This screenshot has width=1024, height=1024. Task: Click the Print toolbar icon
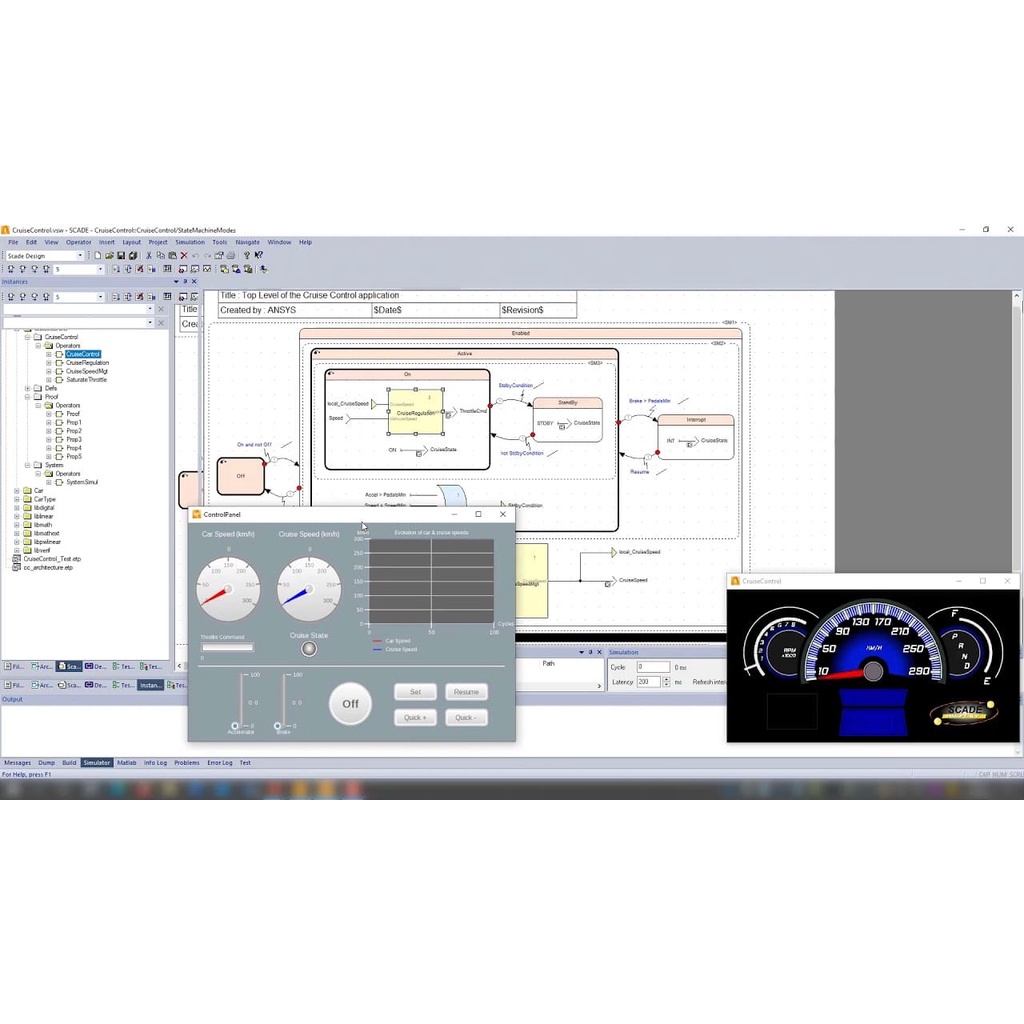[x=231, y=255]
